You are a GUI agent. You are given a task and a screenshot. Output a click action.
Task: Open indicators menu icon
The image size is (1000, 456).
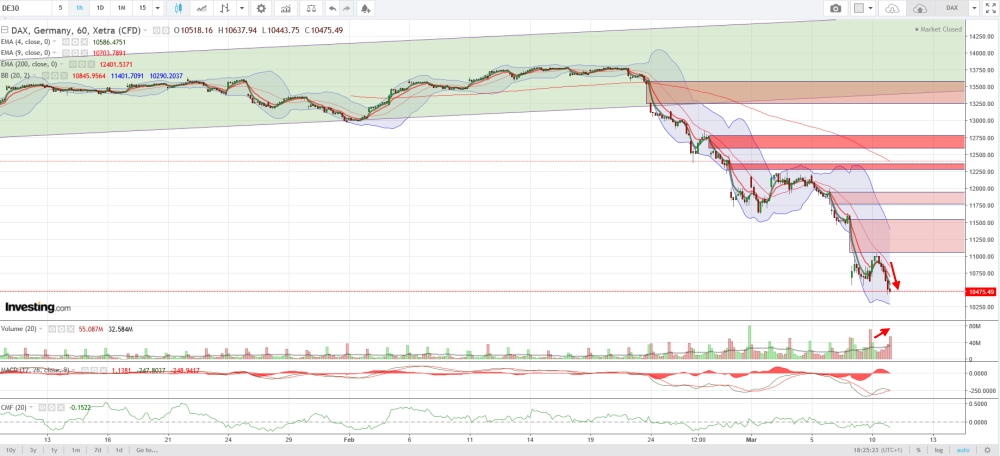288,8
